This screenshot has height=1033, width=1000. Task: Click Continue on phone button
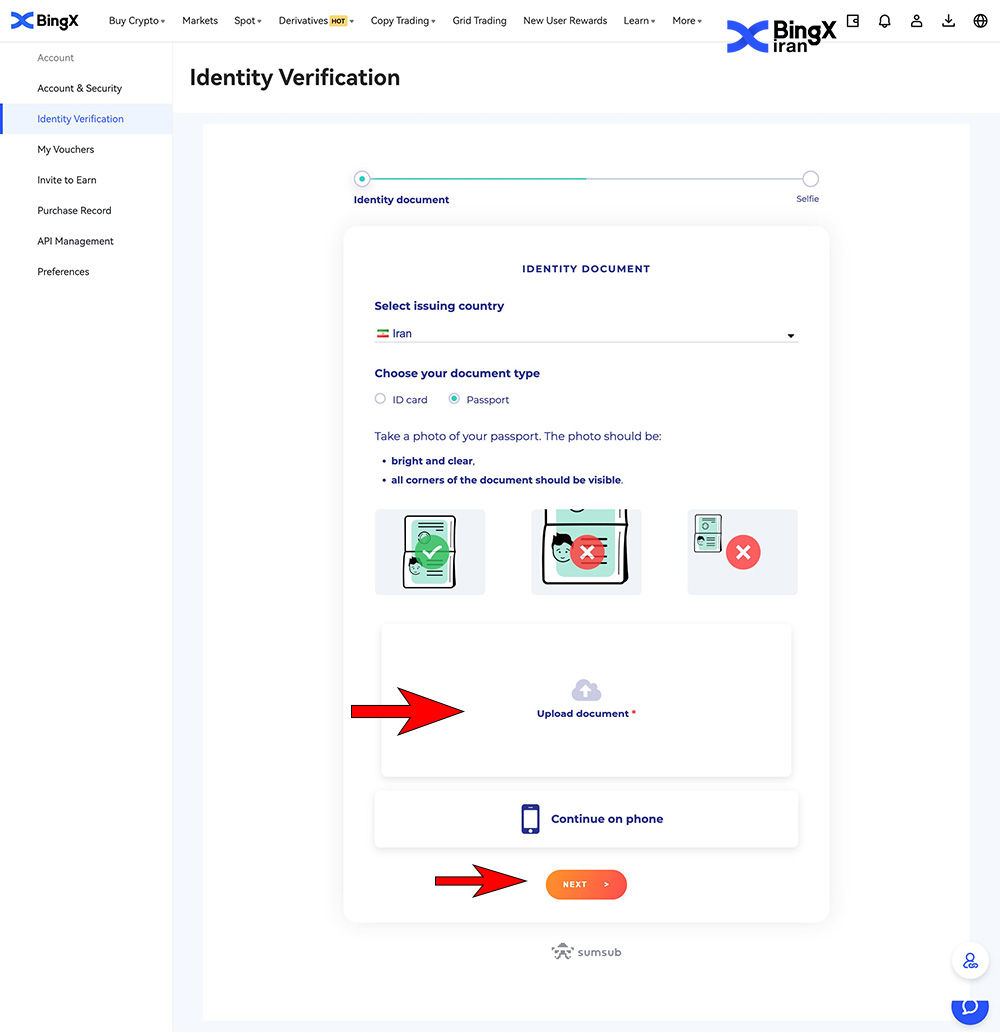click(x=586, y=819)
